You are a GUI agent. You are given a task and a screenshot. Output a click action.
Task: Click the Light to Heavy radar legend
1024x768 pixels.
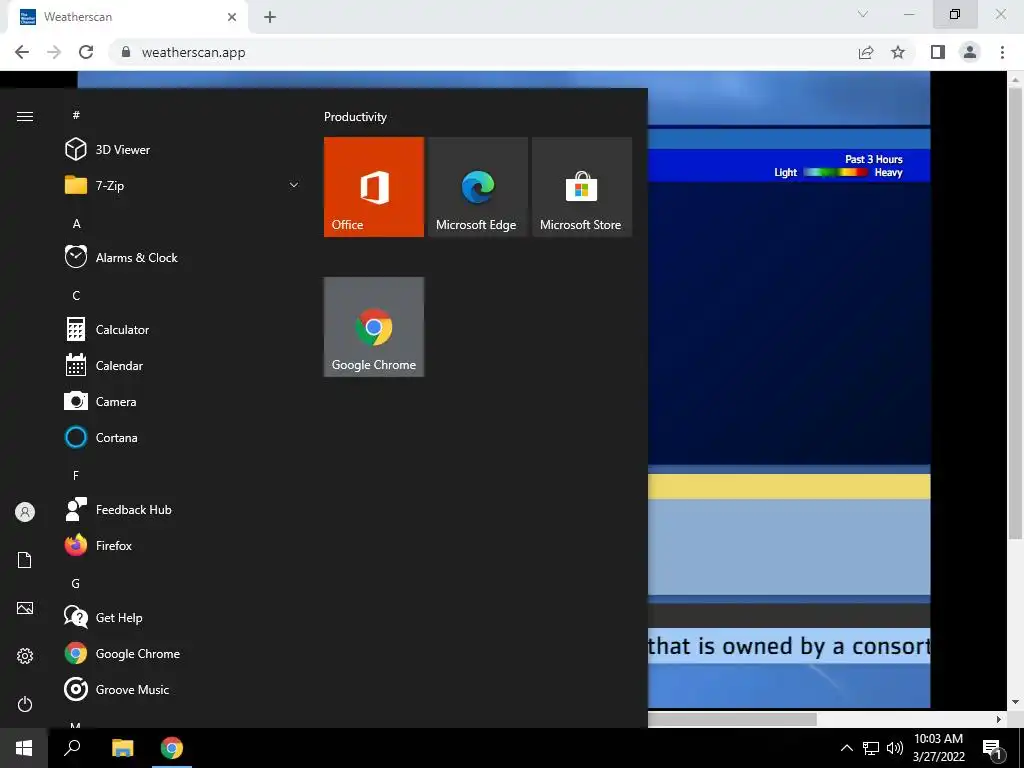pos(838,172)
